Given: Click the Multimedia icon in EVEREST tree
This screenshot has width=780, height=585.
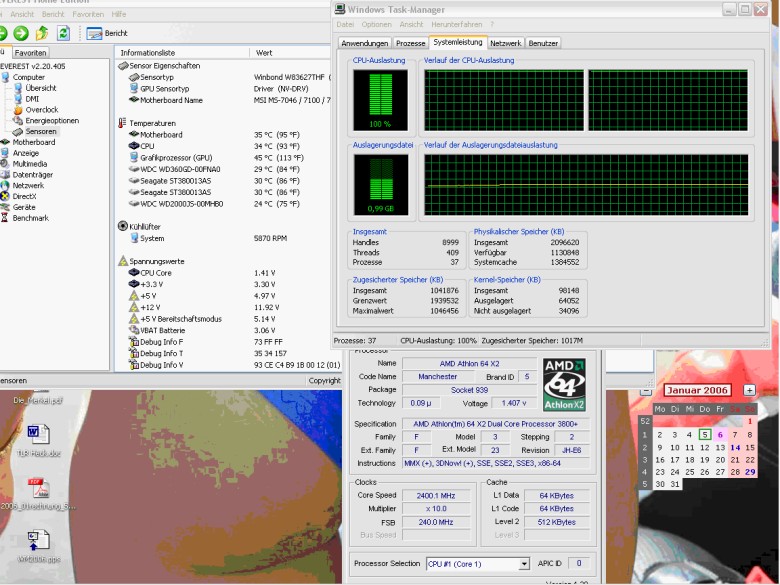Looking at the screenshot, I should coord(5,164).
